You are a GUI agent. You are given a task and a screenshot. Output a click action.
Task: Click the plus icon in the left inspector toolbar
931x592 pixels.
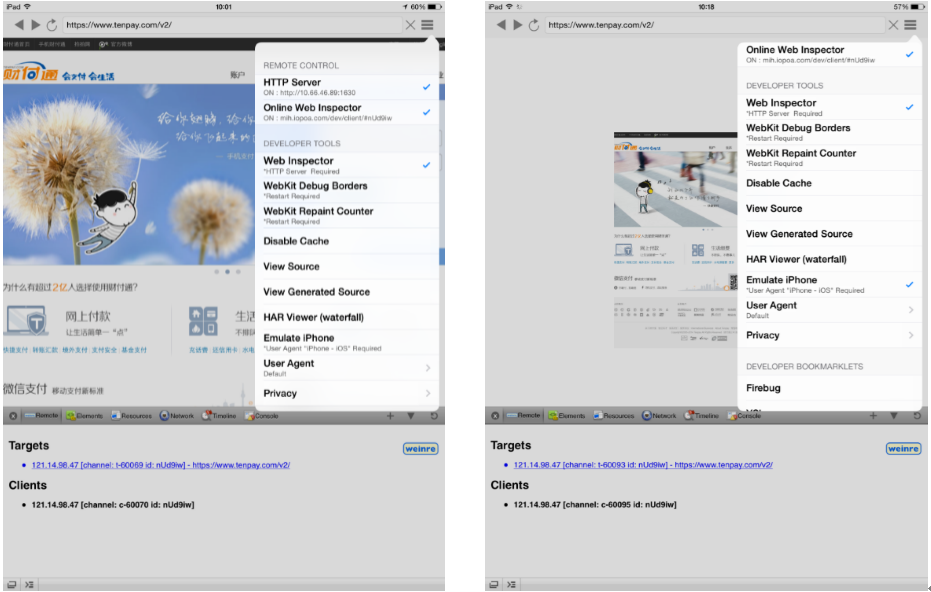click(x=389, y=415)
